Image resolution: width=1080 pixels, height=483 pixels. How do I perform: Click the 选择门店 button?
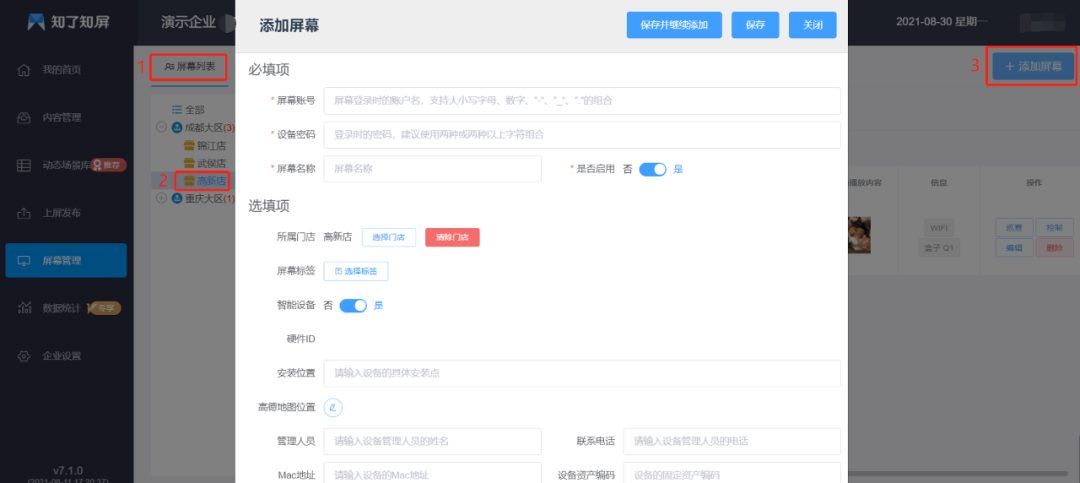click(x=389, y=237)
